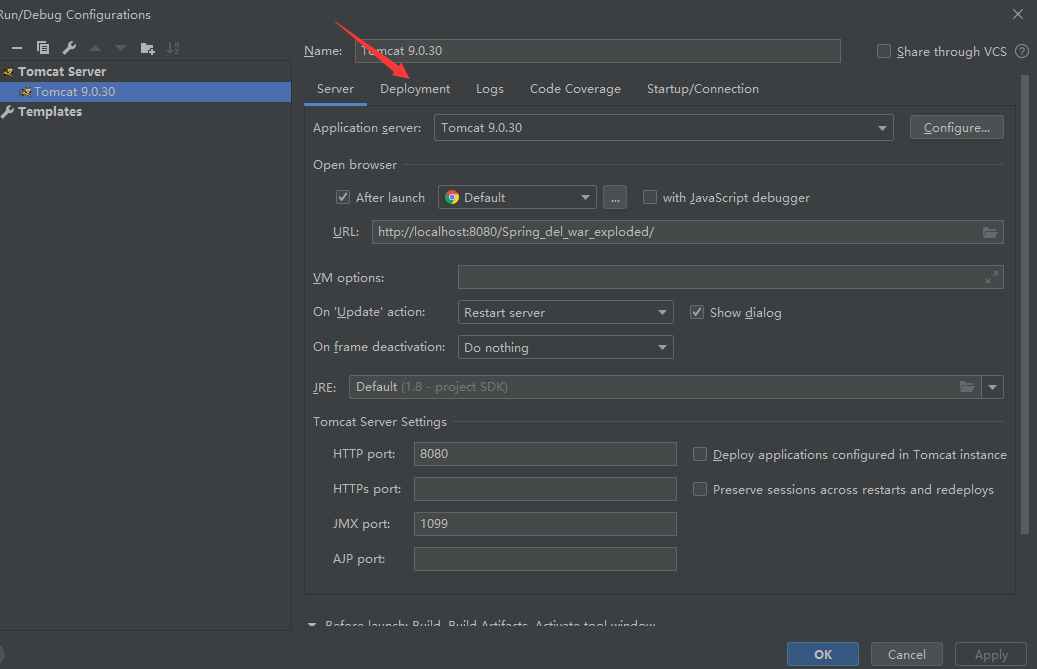Click the URL input field
The height and width of the screenshot is (669, 1037).
[x=687, y=232]
